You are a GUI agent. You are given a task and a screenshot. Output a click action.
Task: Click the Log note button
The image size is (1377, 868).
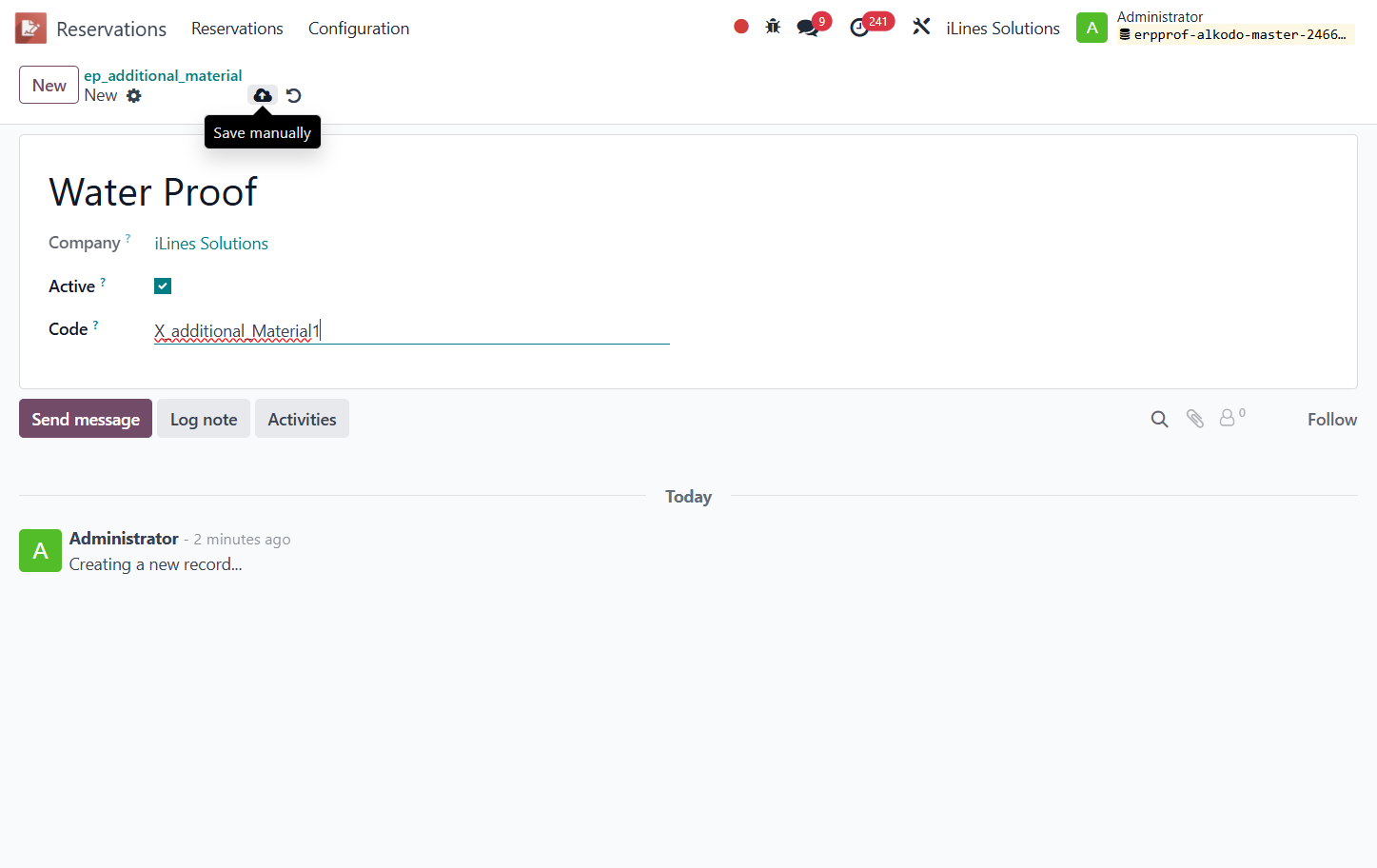pos(204,419)
